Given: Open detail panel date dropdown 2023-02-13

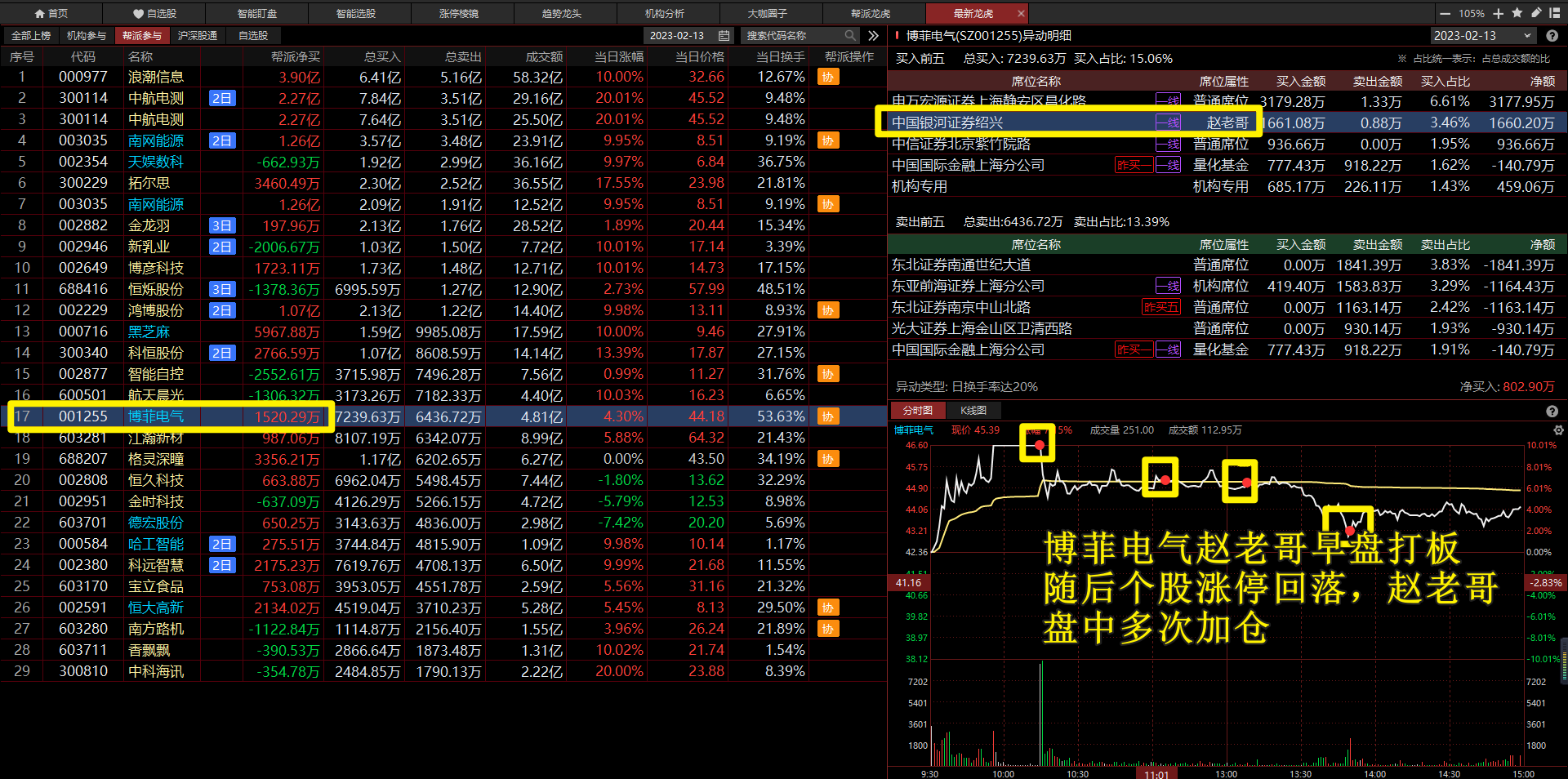Looking at the screenshot, I should [x=1482, y=36].
